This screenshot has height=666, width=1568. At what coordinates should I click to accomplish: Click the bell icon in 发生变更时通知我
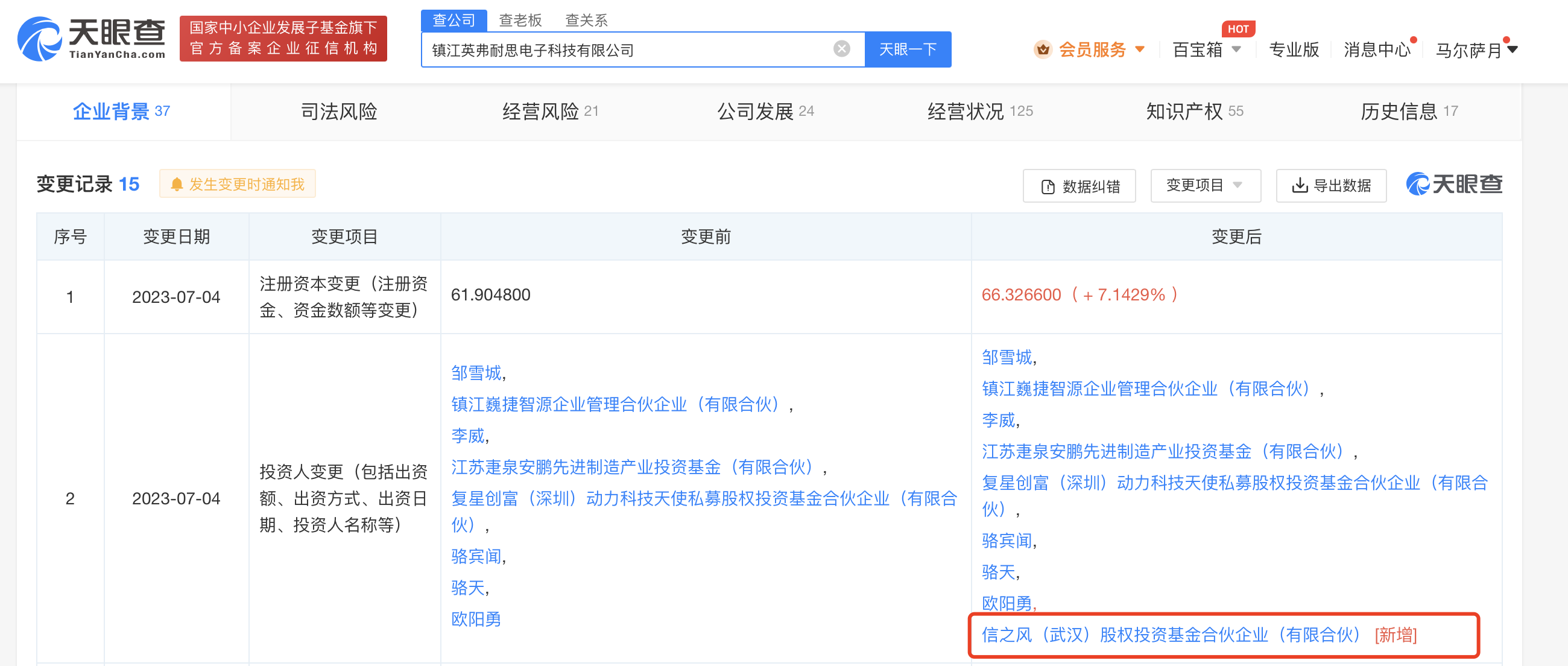(177, 185)
